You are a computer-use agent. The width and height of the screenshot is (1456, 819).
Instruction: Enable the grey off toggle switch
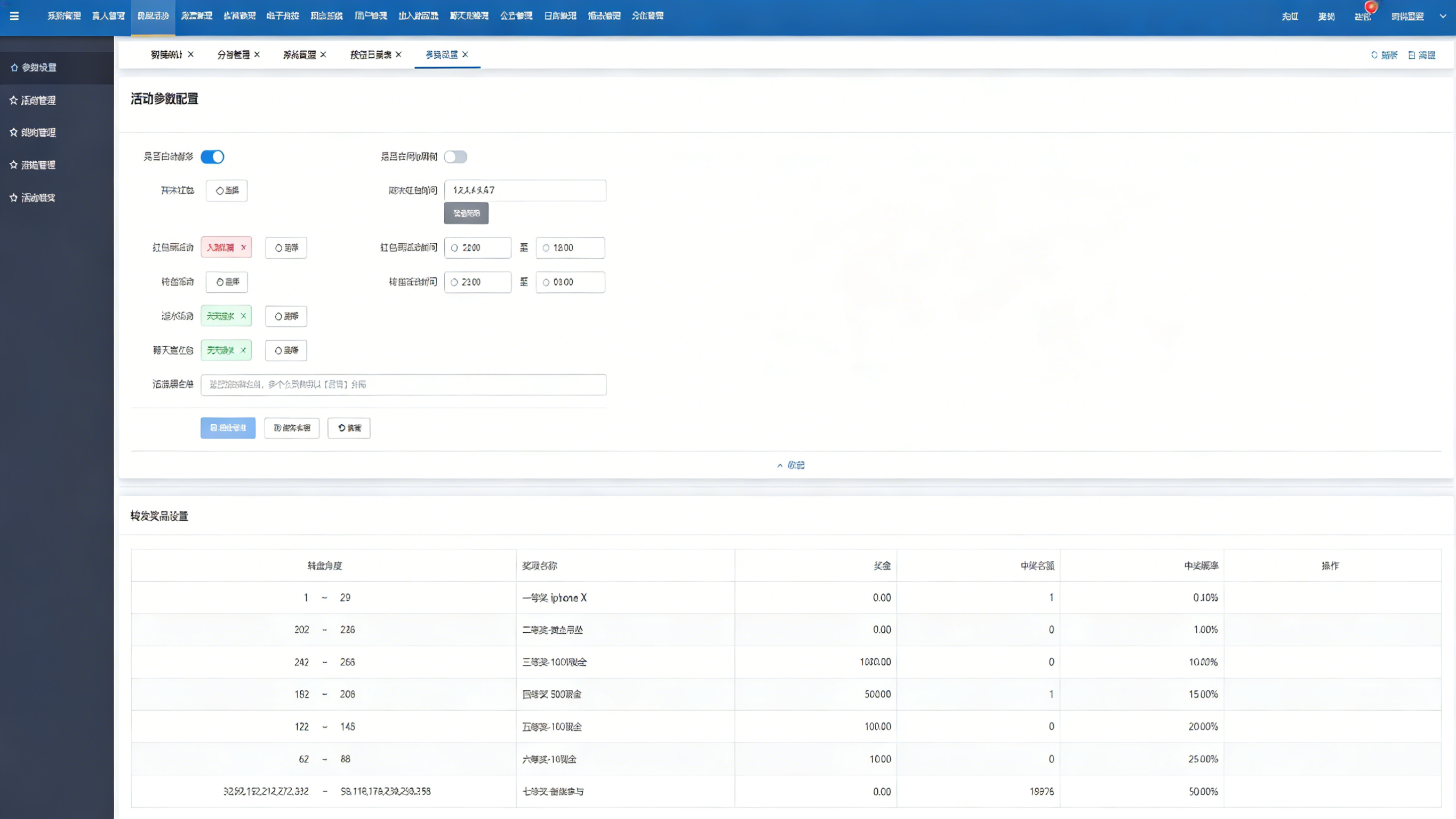(455, 157)
